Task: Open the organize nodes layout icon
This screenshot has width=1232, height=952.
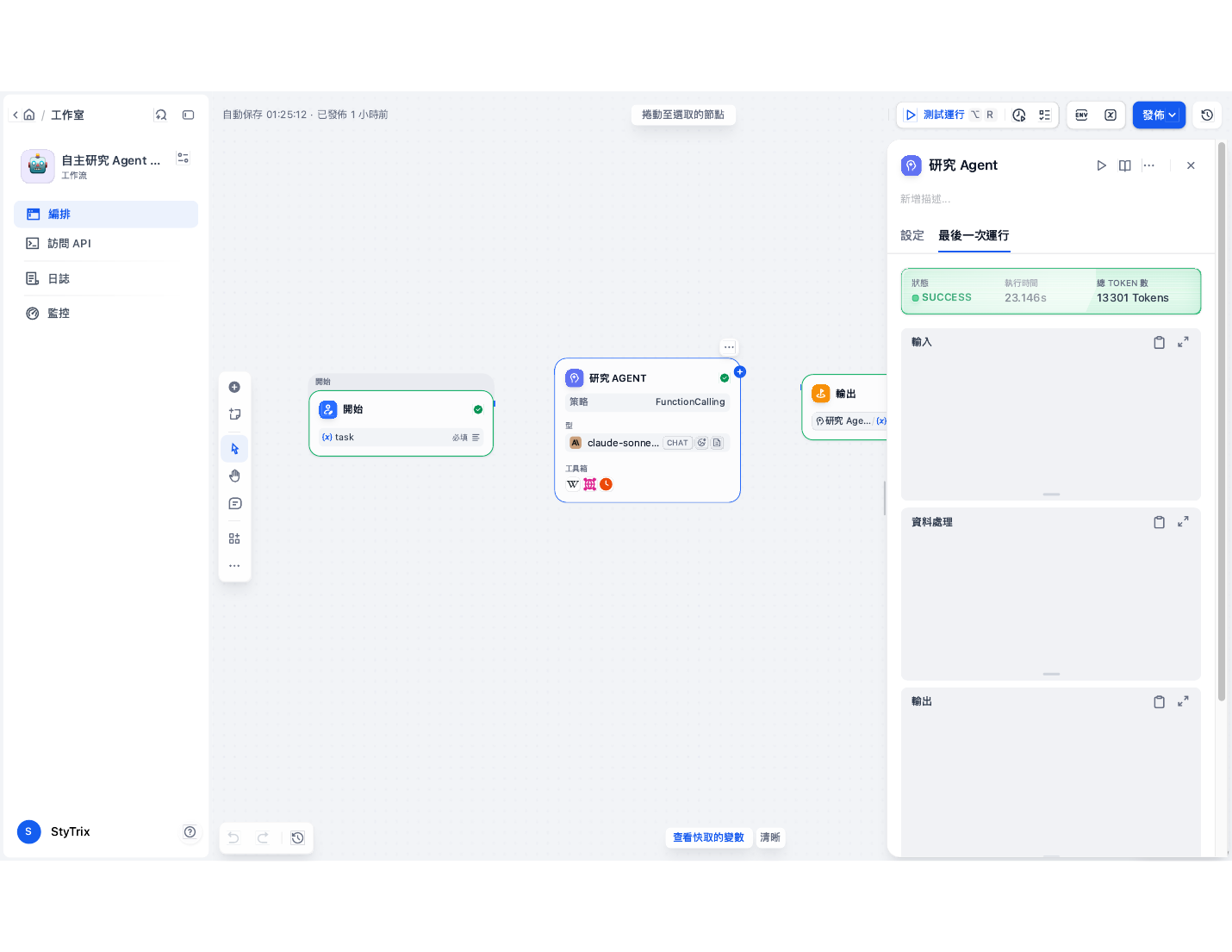Action: (x=234, y=538)
